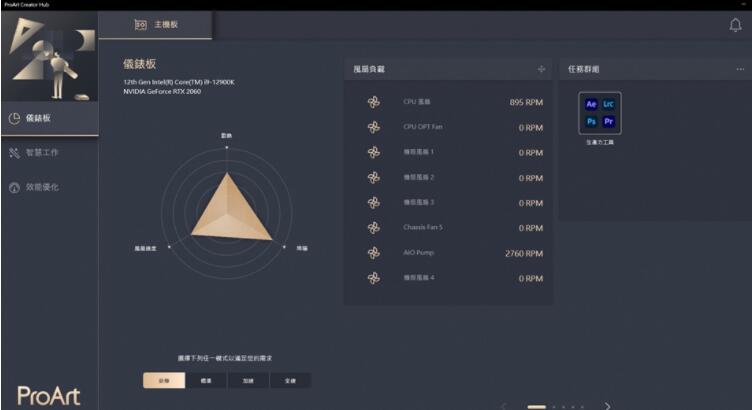
Task: Click the Photoshop (Ps) icon
Action: coord(591,122)
